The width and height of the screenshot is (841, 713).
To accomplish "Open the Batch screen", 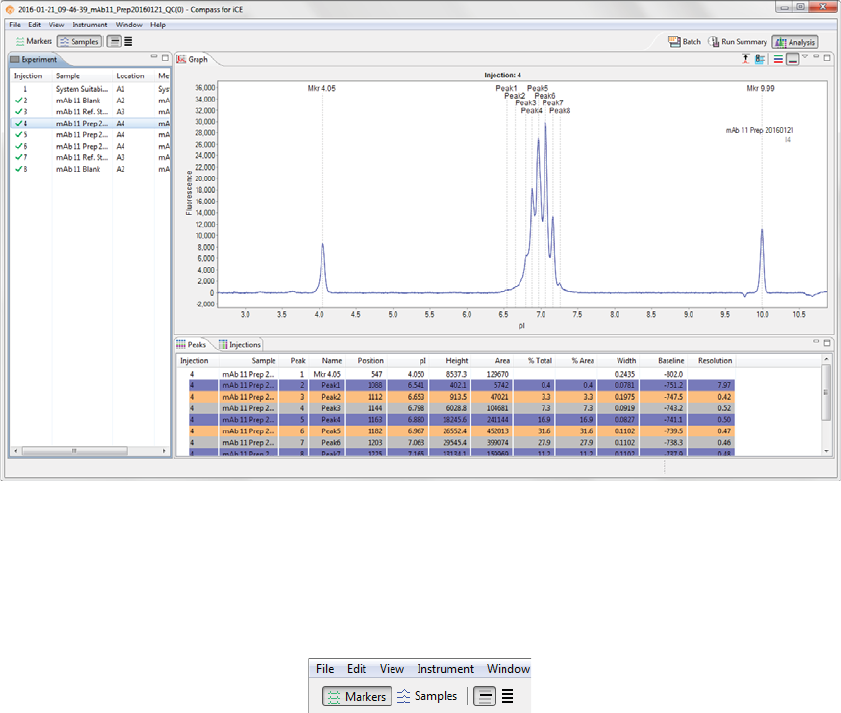I will [x=685, y=42].
